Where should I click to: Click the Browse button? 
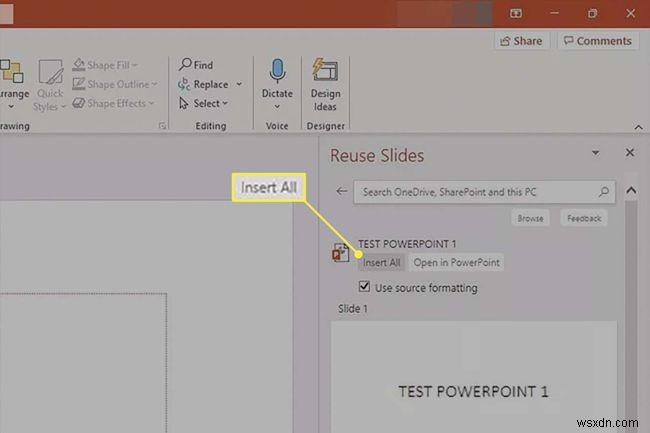coord(530,218)
